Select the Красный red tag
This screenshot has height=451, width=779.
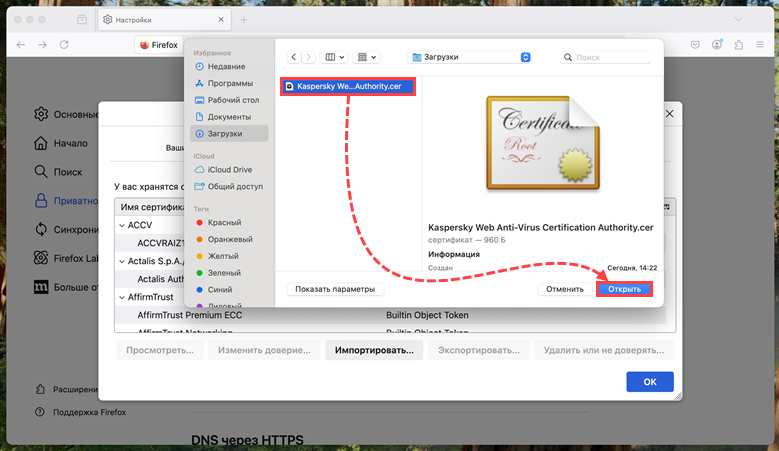(224, 223)
